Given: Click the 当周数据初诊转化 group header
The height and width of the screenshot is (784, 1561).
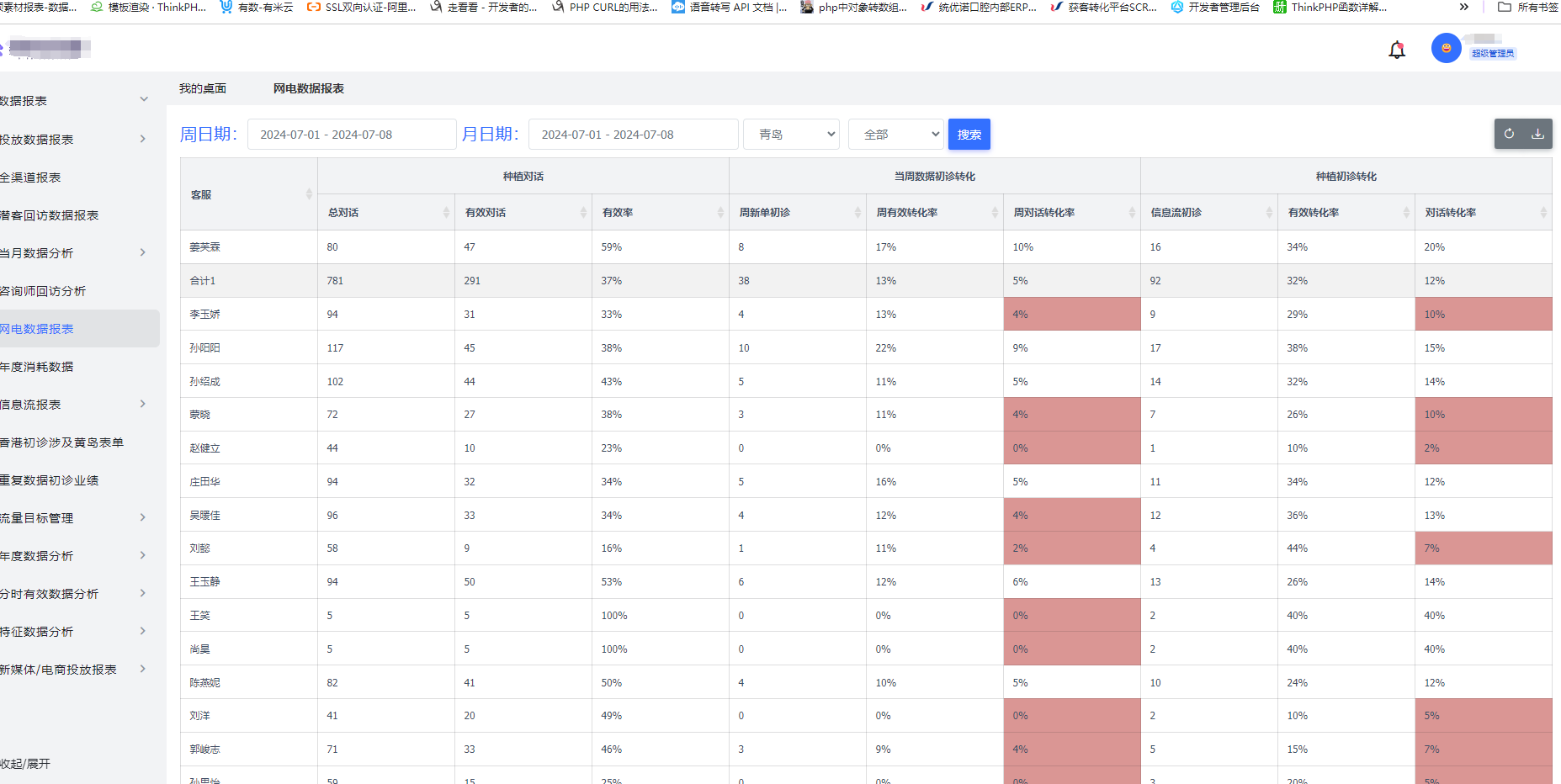Looking at the screenshot, I should pyautogui.click(x=935, y=177).
